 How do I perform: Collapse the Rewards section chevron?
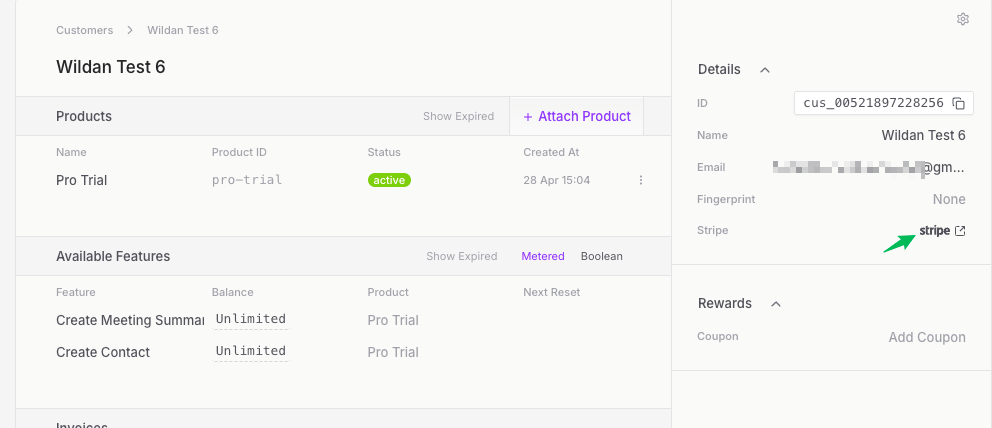(776, 303)
